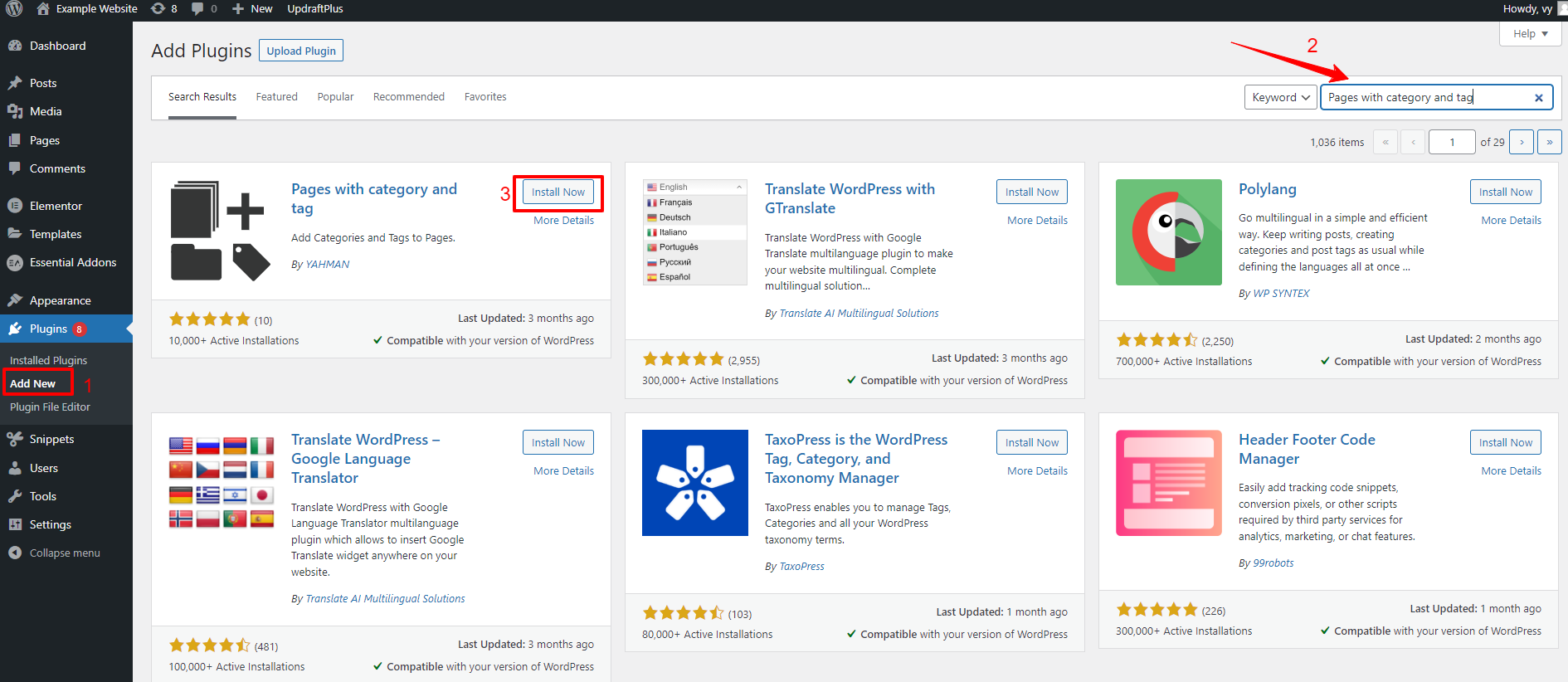The image size is (1568, 682).
Task: Click the Polylang parrot logo thumbnail
Action: [x=1169, y=232]
